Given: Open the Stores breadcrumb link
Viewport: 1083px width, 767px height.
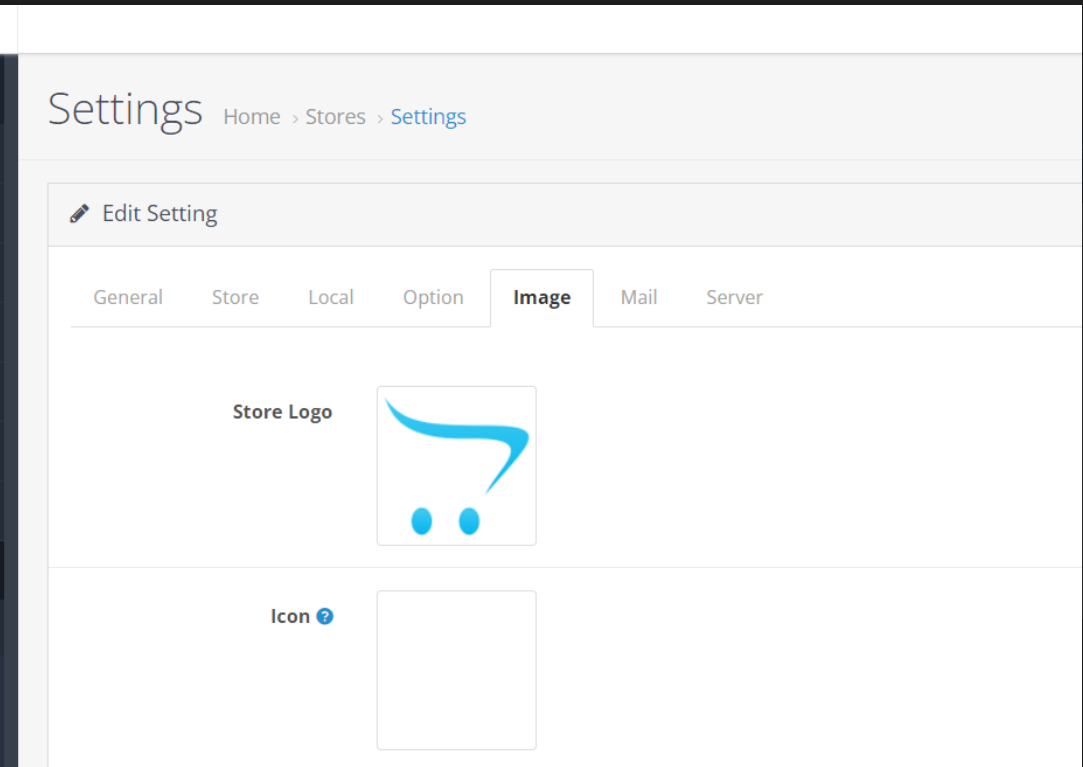Looking at the screenshot, I should point(336,117).
